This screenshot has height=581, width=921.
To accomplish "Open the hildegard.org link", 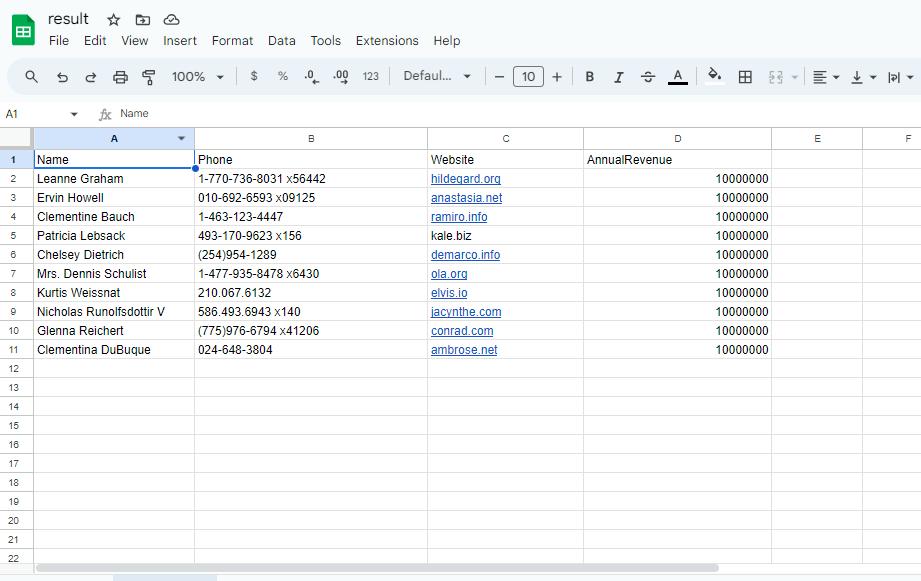I will tap(466, 179).
